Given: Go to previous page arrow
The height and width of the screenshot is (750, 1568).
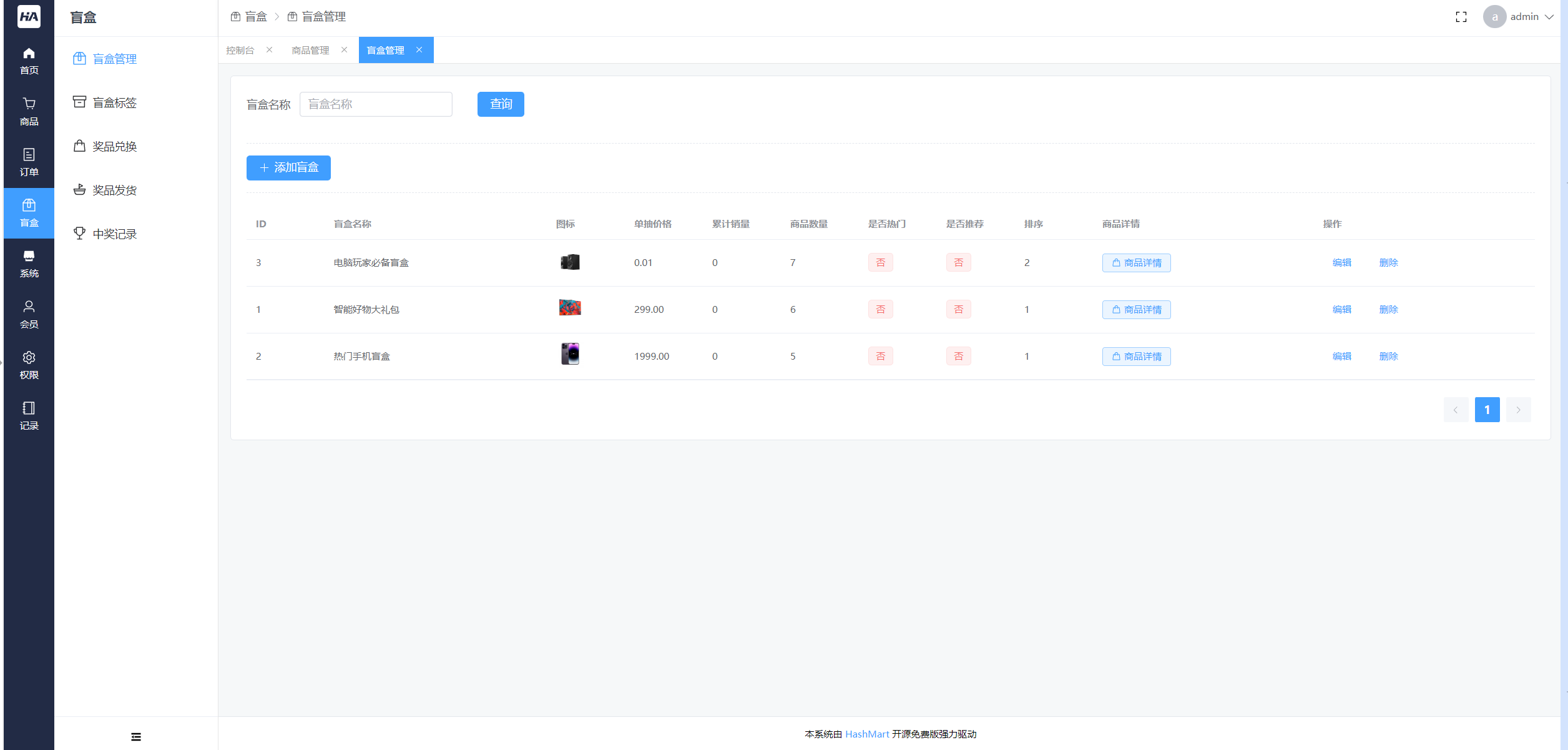Looking at the screenshot, I should [x=1456, y=410].
